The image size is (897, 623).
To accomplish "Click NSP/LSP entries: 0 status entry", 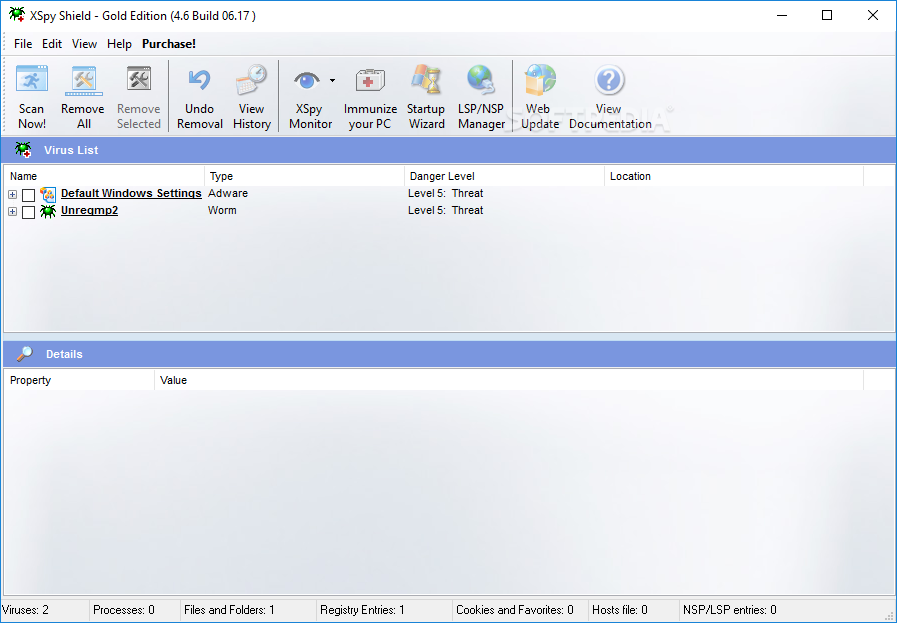I will coord(729,610).
